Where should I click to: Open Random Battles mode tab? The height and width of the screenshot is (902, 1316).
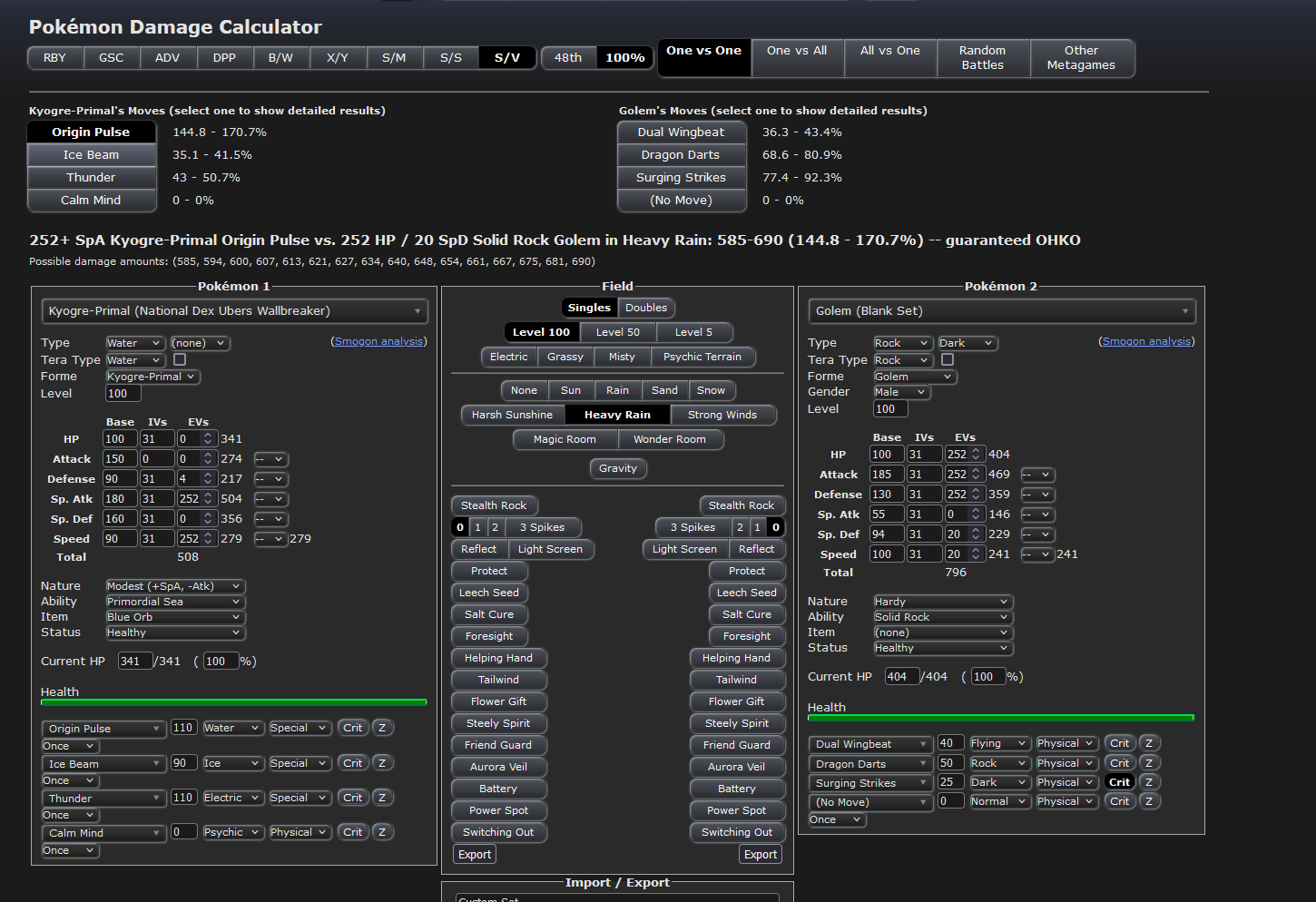coord(982,58)
